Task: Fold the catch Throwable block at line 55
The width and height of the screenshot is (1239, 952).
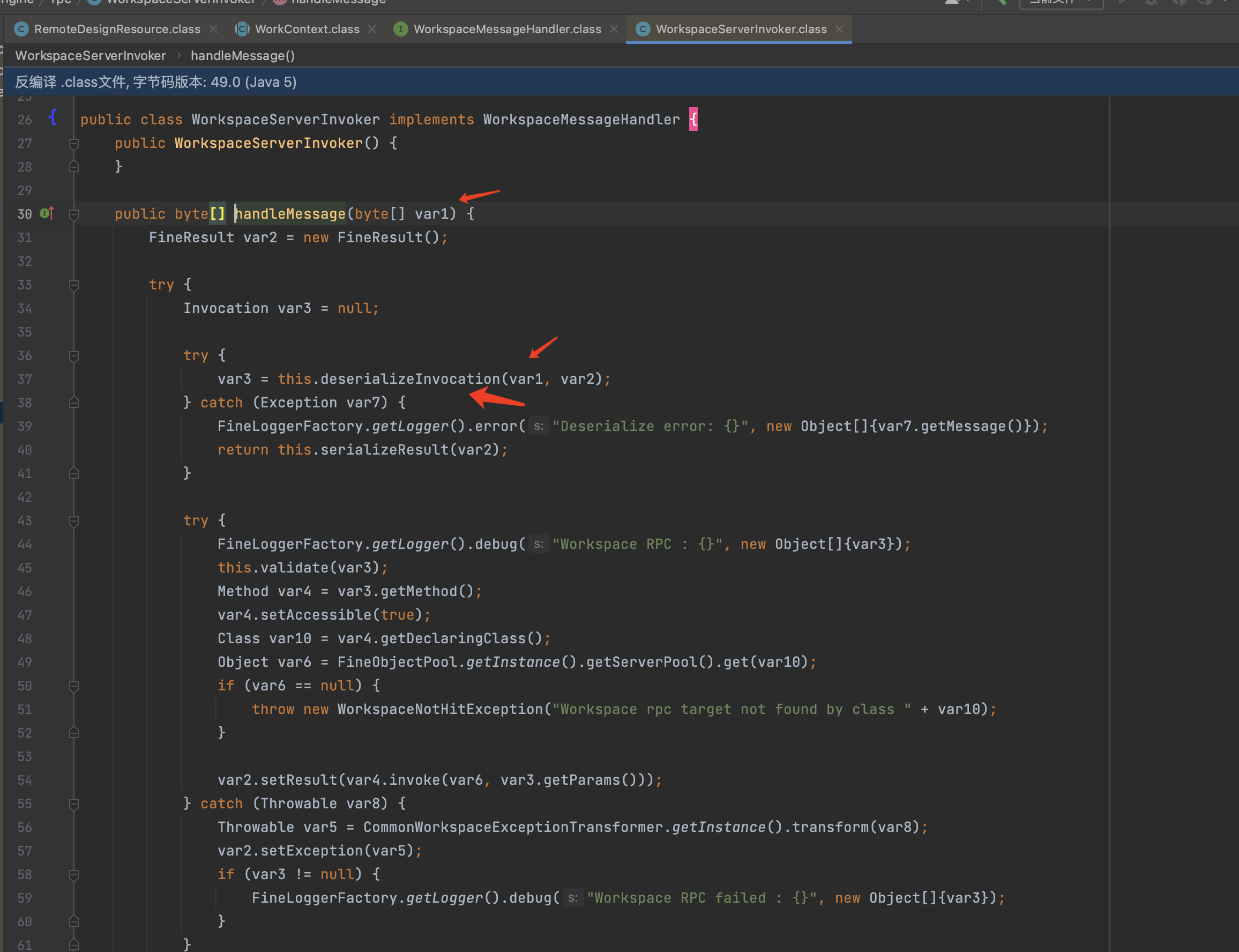Action: point(73,804)
